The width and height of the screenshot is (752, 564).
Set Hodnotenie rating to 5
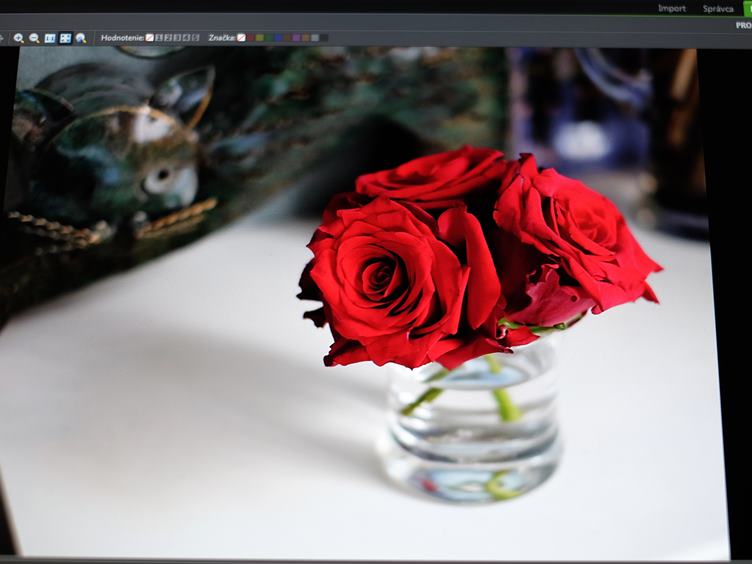click(x=196, y=37)
